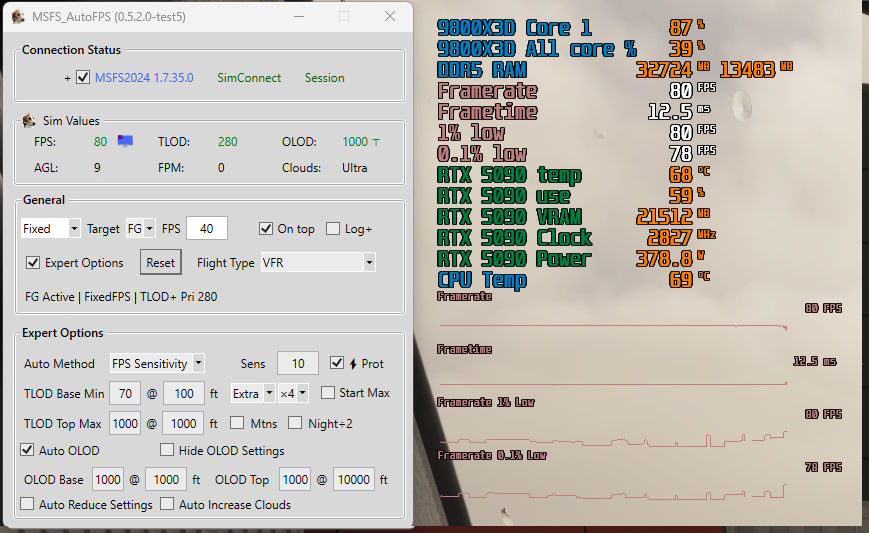Click the '9800X3D Core 1' overlay label
The height and width of the screenshot is (533, 869).
click(x=514, y=28)
